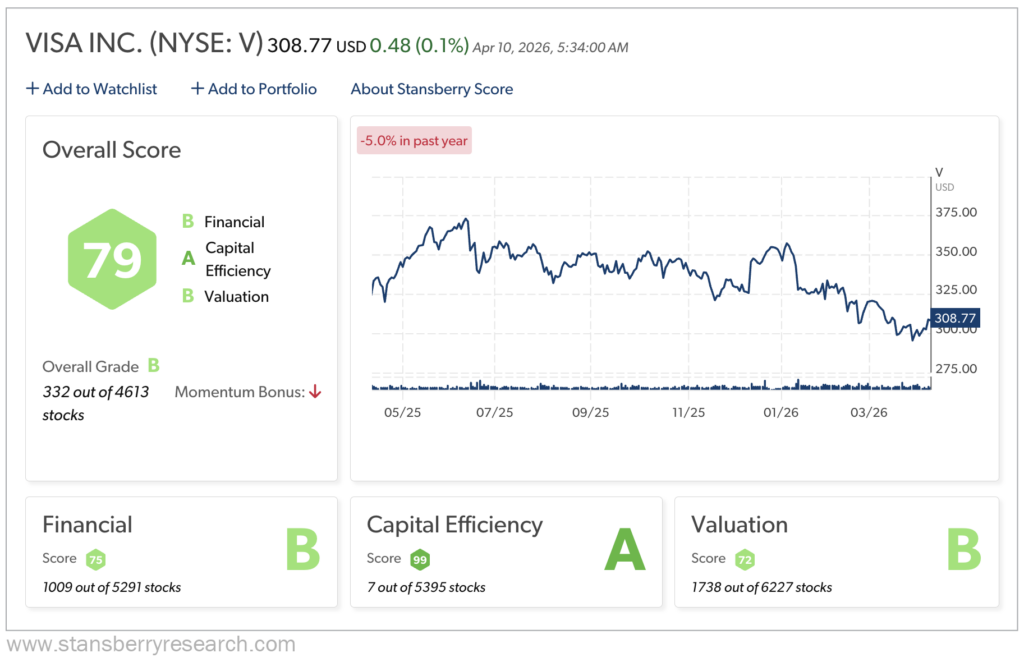This screenshot has height=662, width=1024.
Task: Add Visa to Watchlist
Action: click(91, 89)
